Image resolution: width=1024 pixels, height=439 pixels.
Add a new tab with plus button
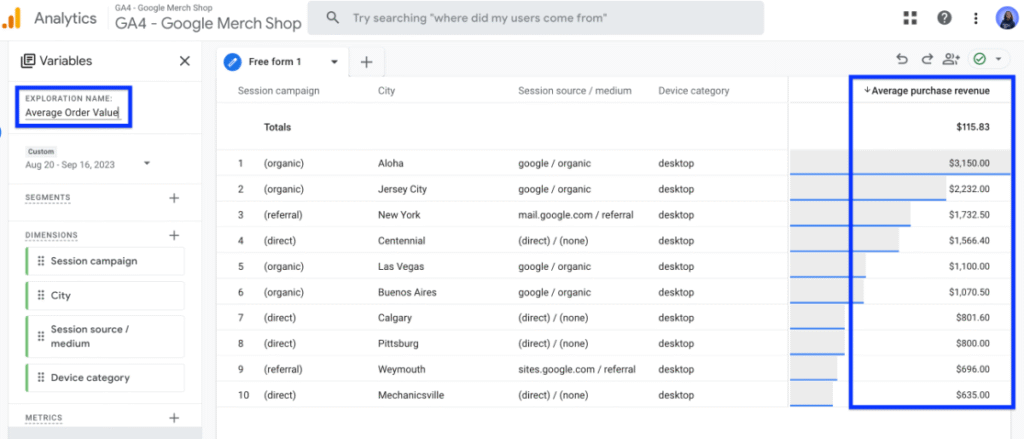(x=366, y=62)
